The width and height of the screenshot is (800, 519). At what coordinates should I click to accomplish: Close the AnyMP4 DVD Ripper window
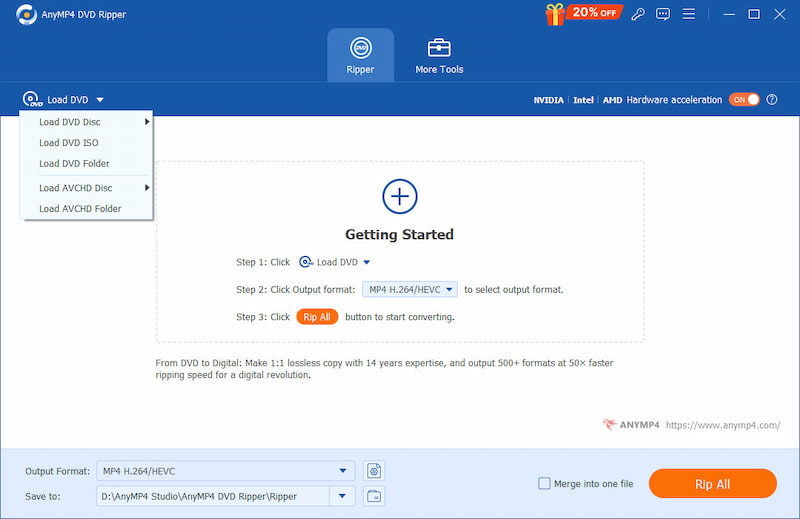click(x=780, y=14)
